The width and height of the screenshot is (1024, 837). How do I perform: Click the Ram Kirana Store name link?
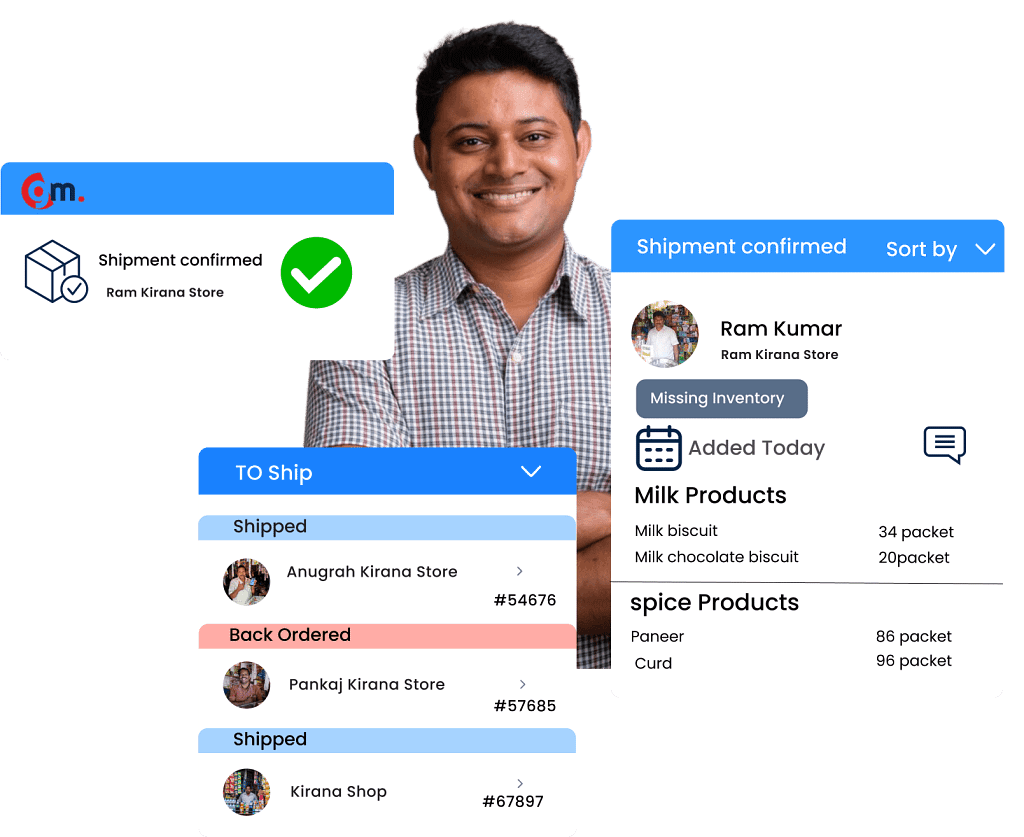[x=165, y=292]
